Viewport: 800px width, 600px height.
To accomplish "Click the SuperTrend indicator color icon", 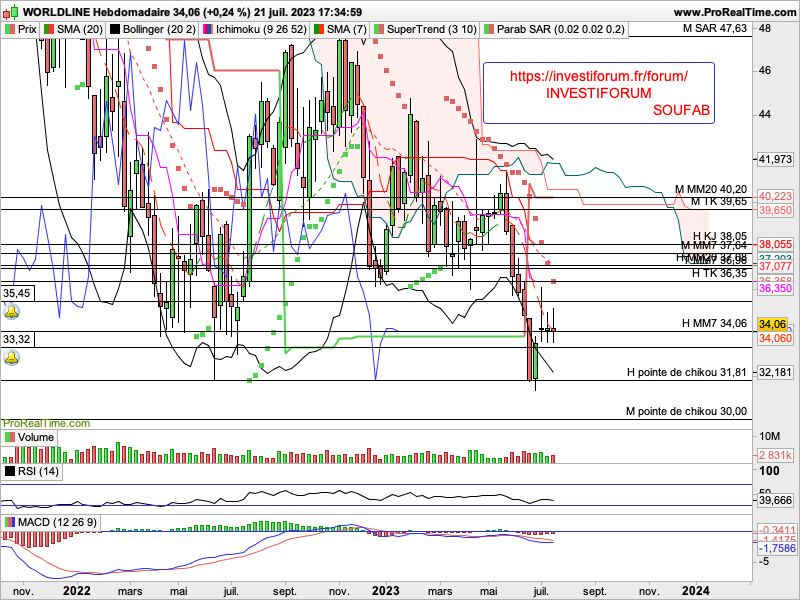I will click(379, 30).
